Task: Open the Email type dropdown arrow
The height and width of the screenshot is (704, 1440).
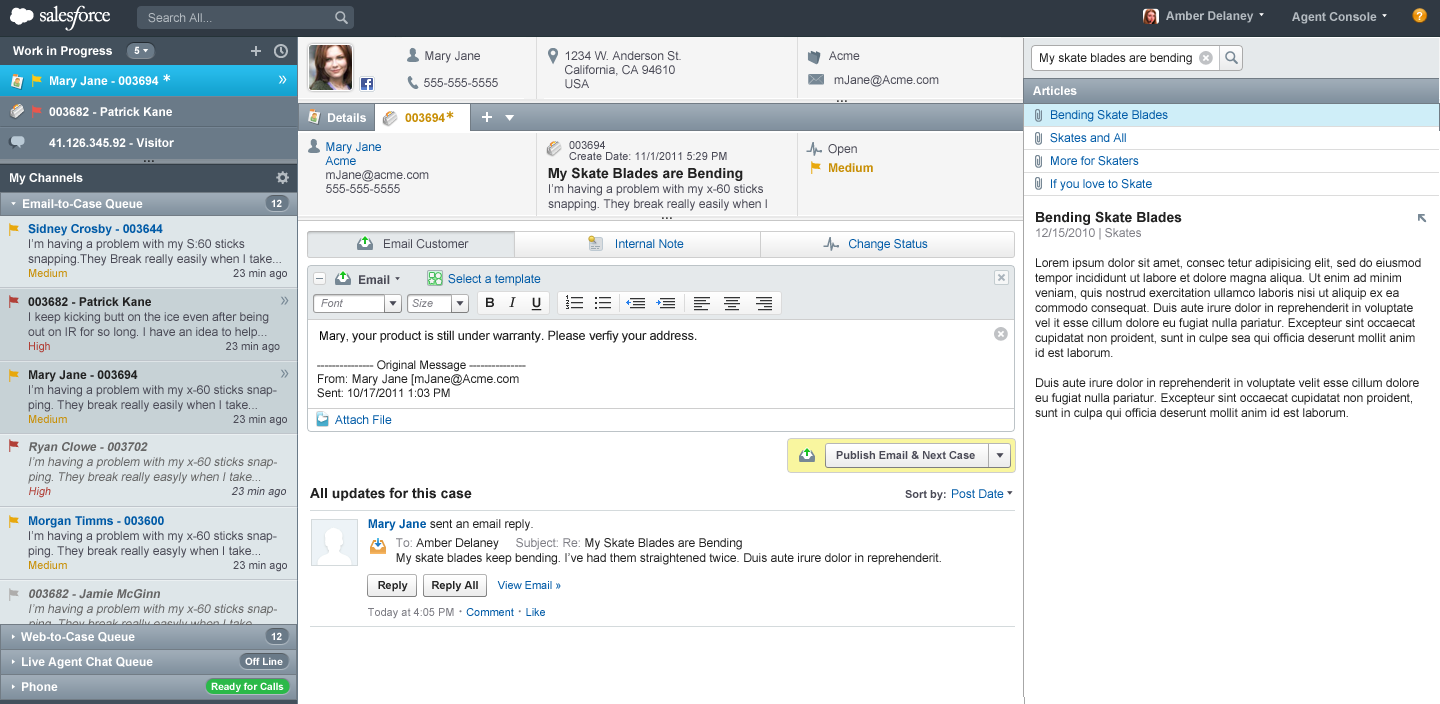Action: tap(397, 279)
